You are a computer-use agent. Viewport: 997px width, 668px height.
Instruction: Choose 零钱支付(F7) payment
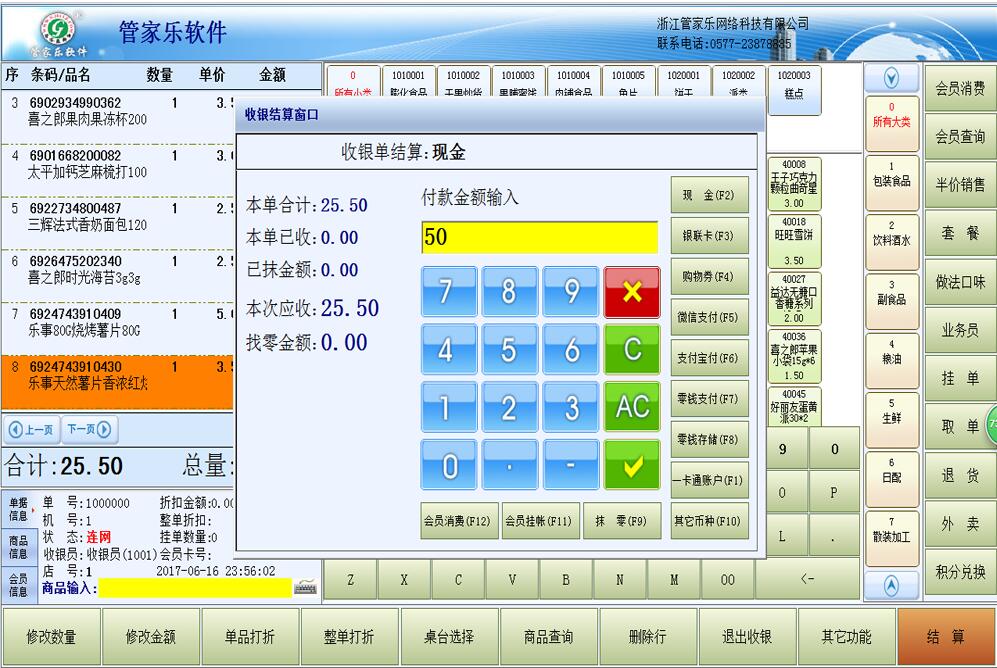coord(710,399)
